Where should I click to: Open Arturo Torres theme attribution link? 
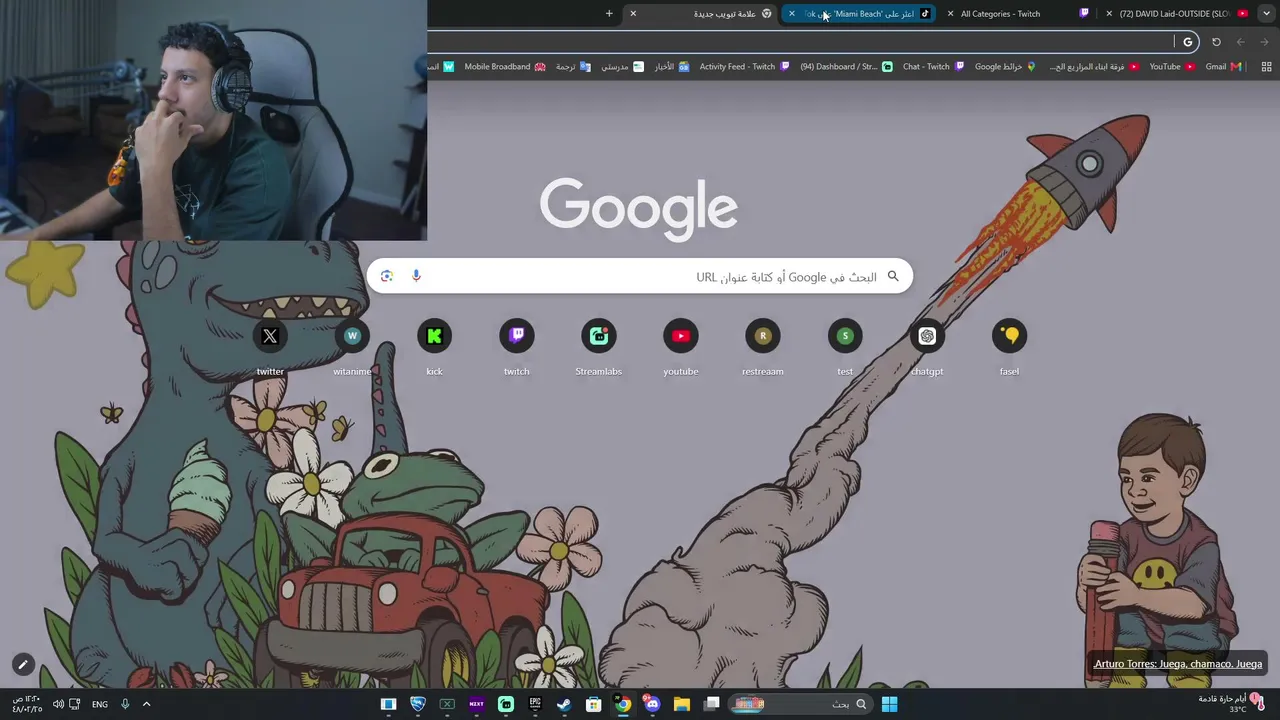coord(1178,664)
